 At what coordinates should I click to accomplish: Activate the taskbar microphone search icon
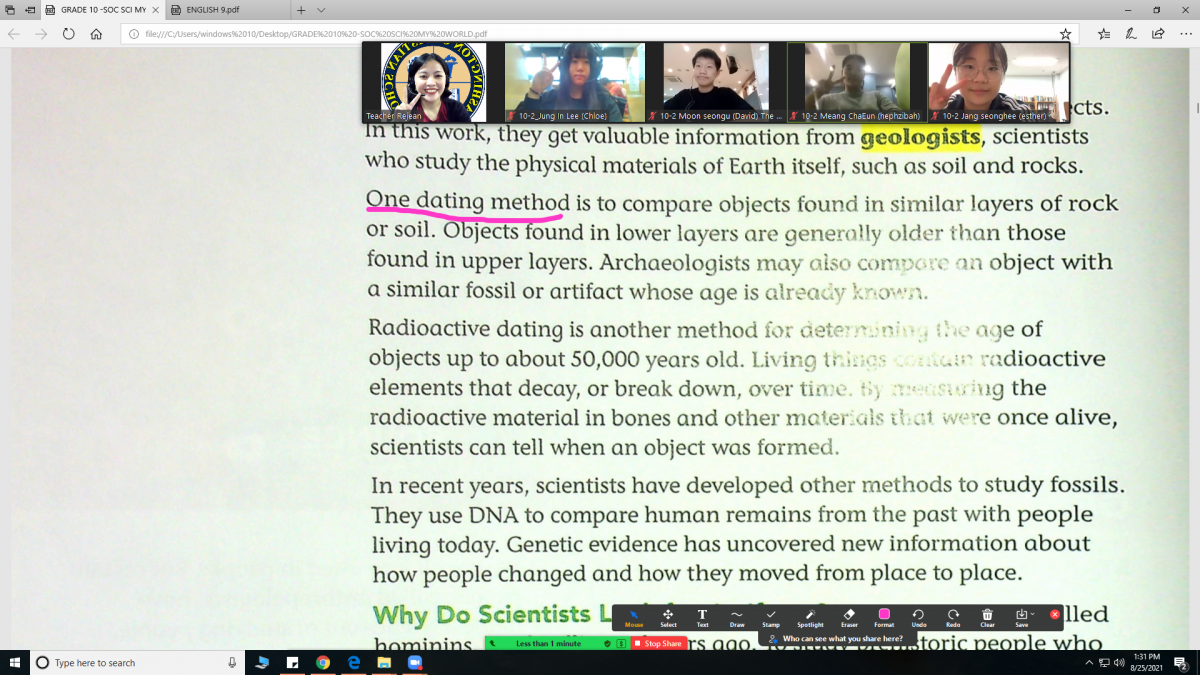pyautogui.click(x=232, y=662)
